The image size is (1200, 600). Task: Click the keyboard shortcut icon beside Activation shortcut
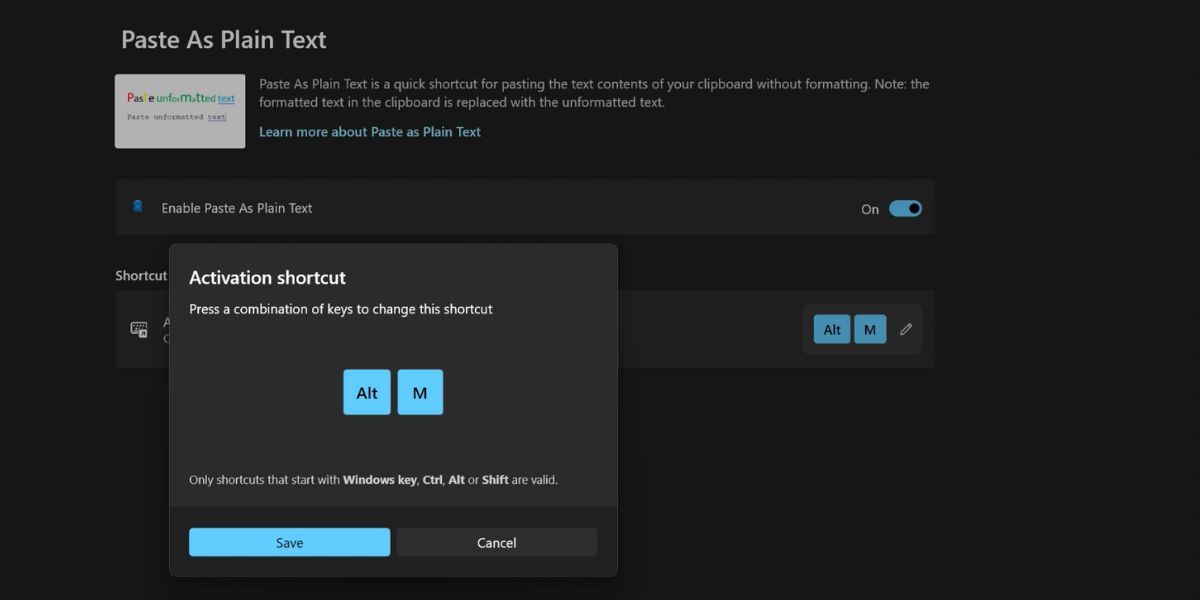[139, 328]
